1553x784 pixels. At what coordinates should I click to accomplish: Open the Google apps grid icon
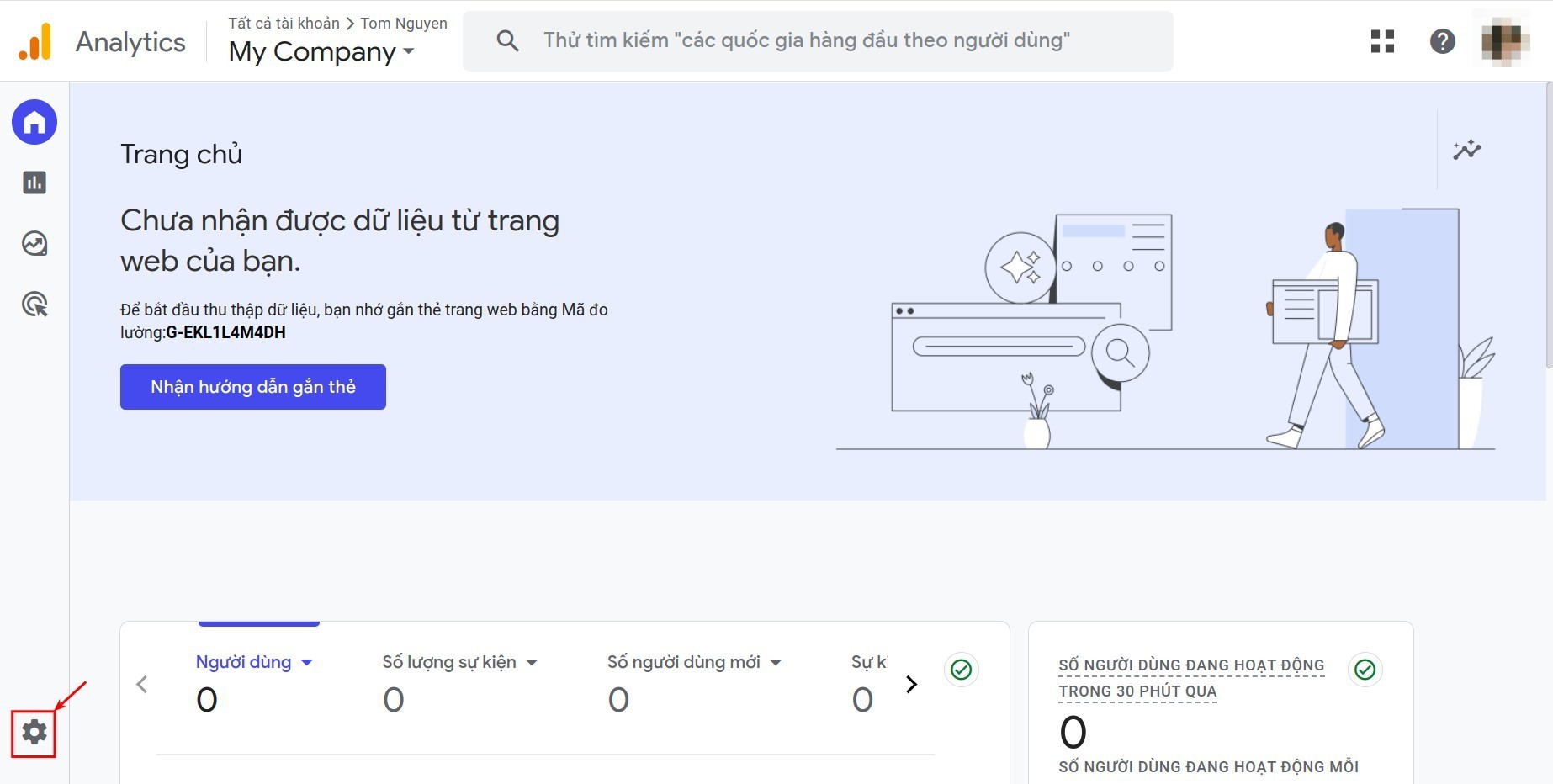click(1382, 41)
